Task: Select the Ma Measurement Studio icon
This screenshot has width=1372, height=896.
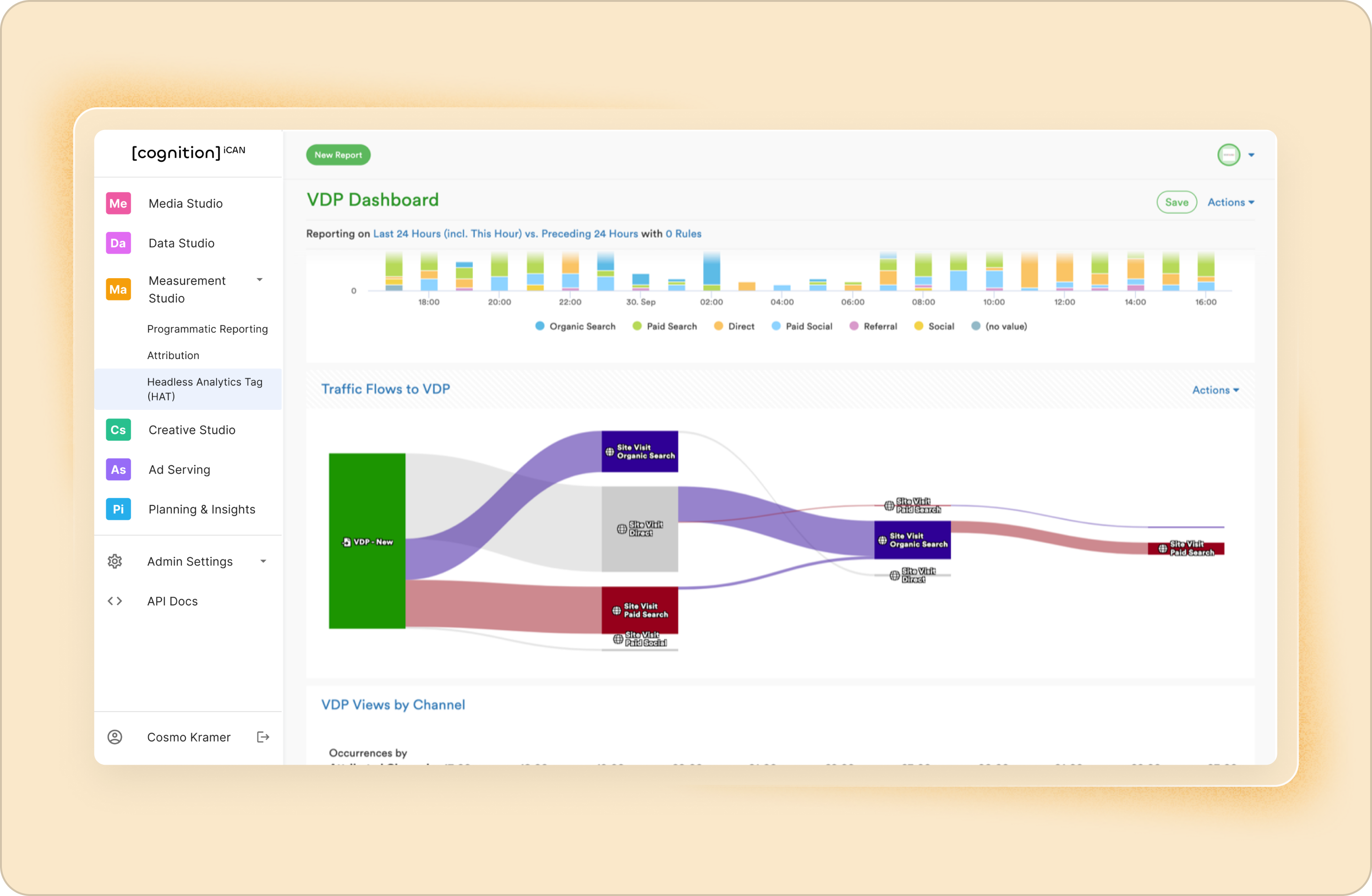Action: 118,289
